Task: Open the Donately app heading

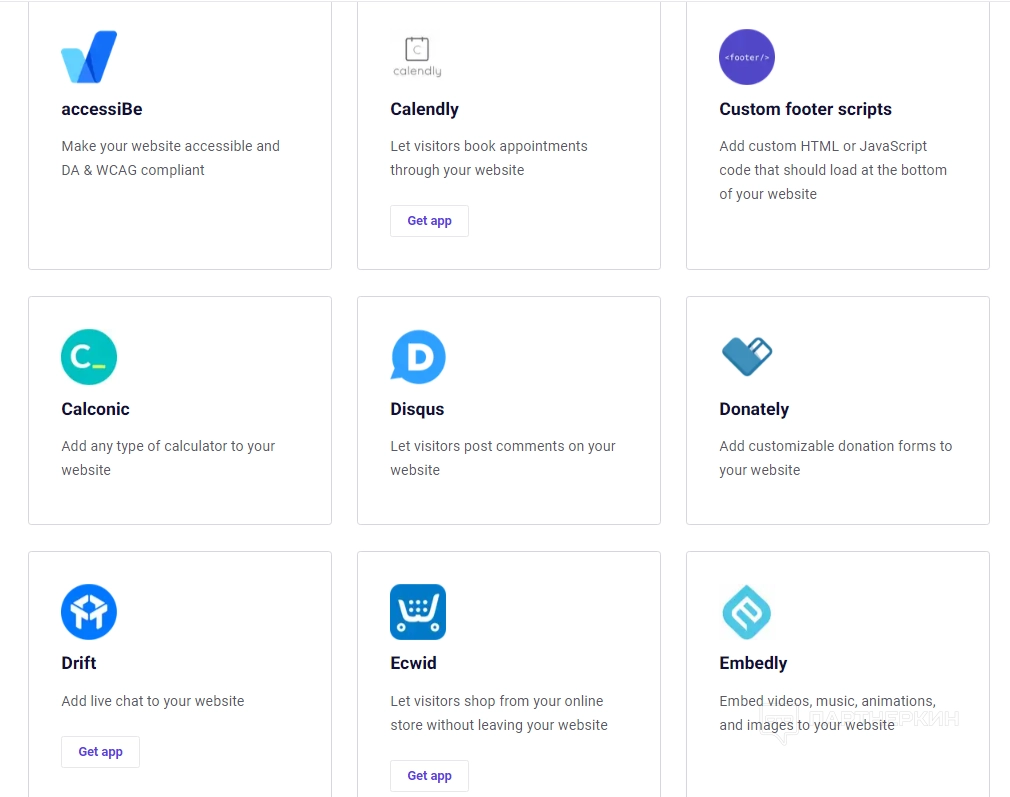Action: tap(754, 409)
